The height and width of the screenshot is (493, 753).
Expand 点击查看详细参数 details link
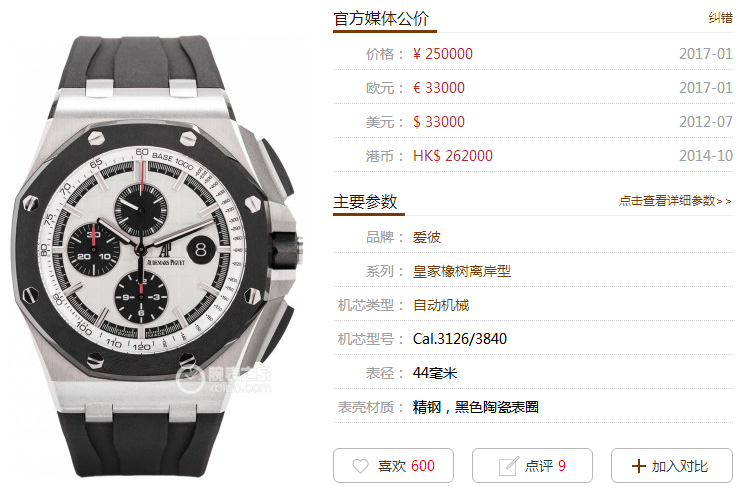click(675, 201)
